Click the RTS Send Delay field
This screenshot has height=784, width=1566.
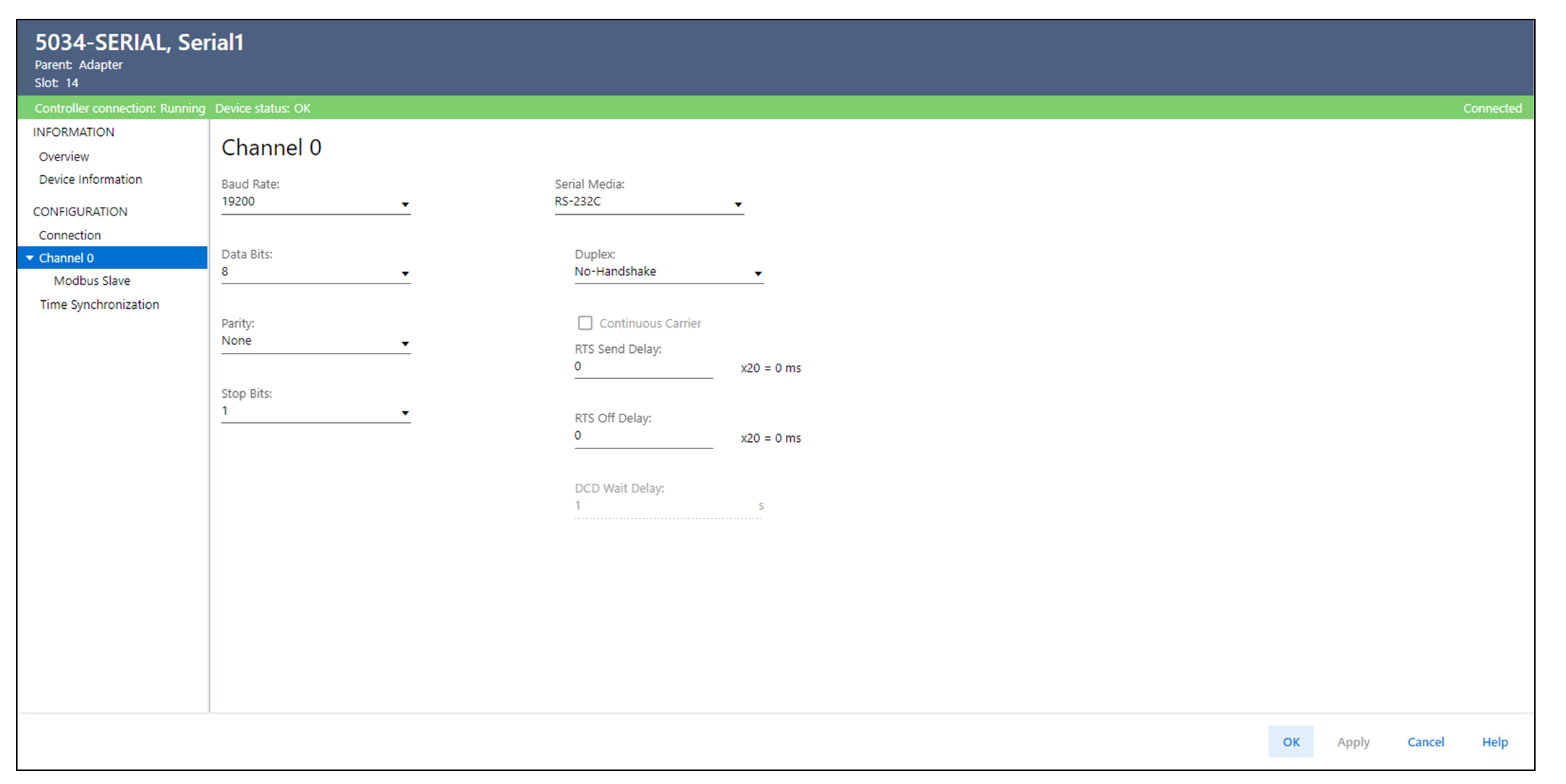click(x=643, y=367)
